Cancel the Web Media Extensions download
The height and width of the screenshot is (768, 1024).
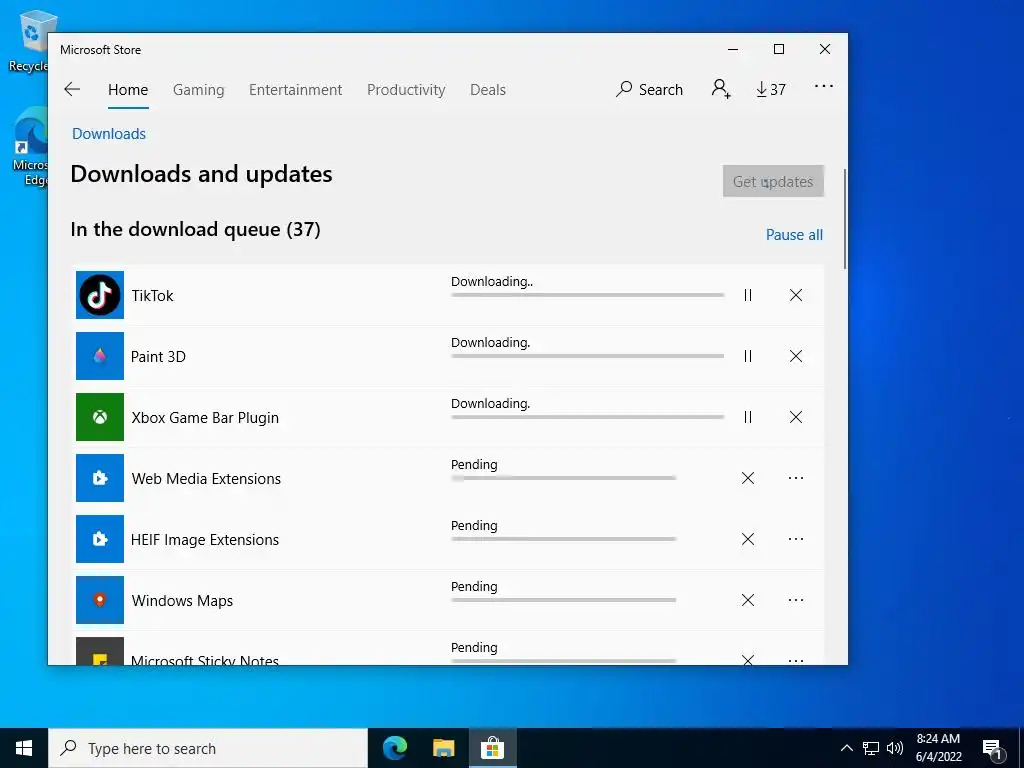point(748,478)
